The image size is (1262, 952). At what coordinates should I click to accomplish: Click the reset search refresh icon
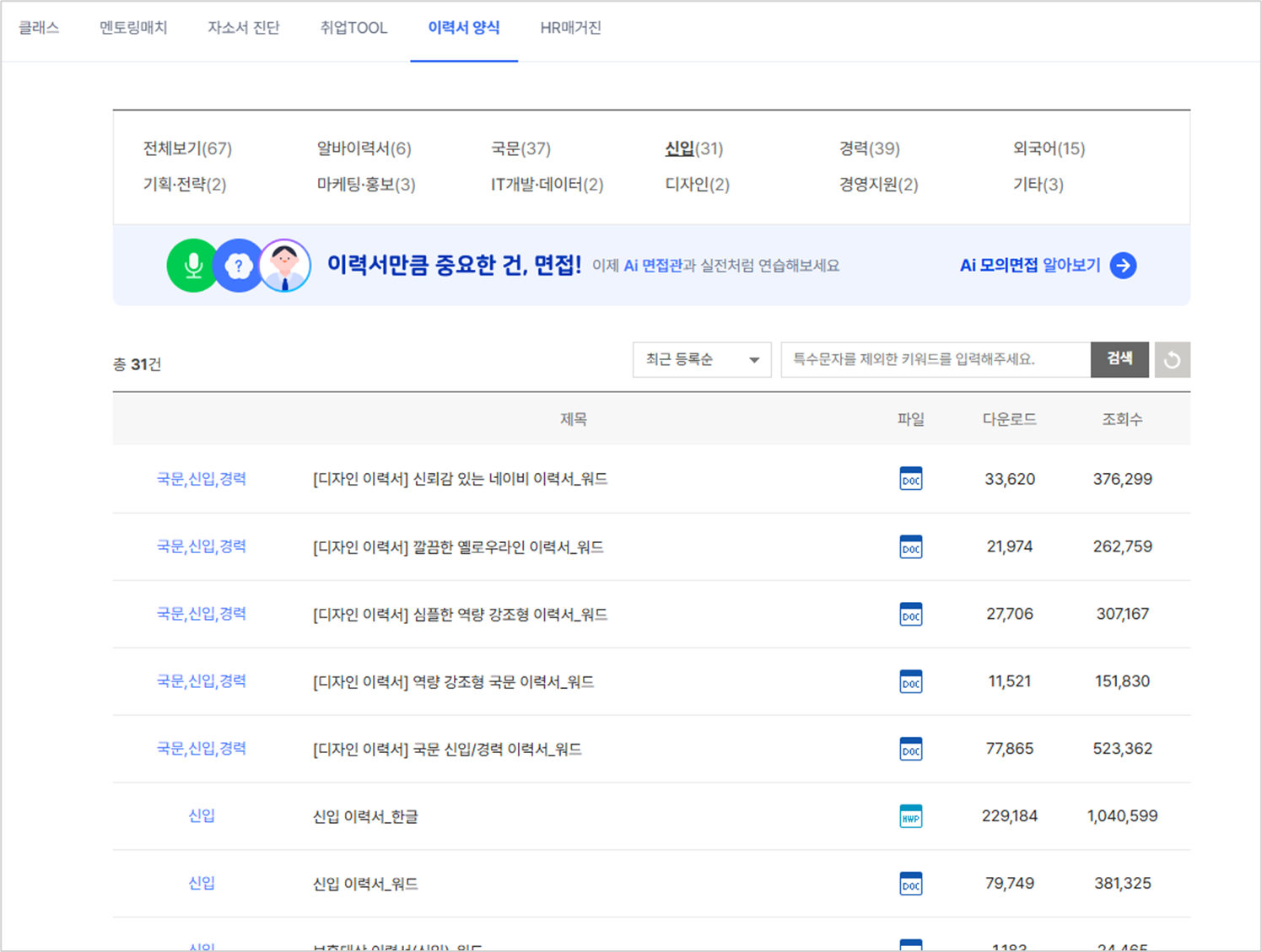point(1173,360)
